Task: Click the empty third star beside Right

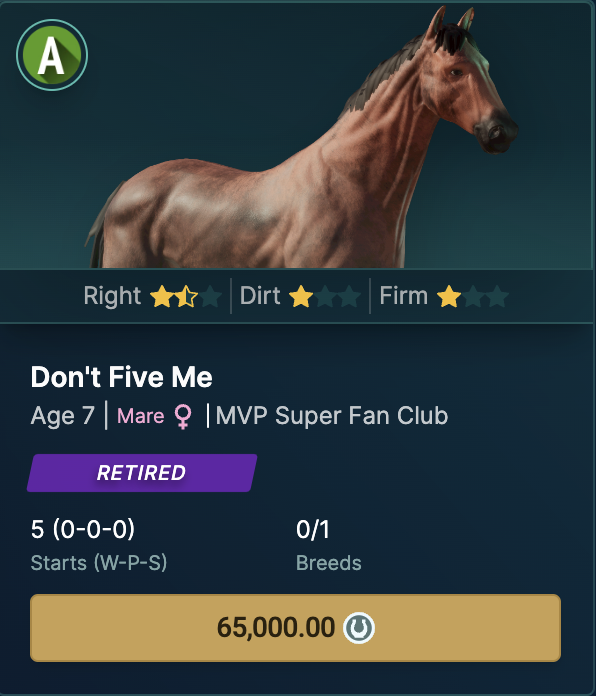Action: coord(210,297)
